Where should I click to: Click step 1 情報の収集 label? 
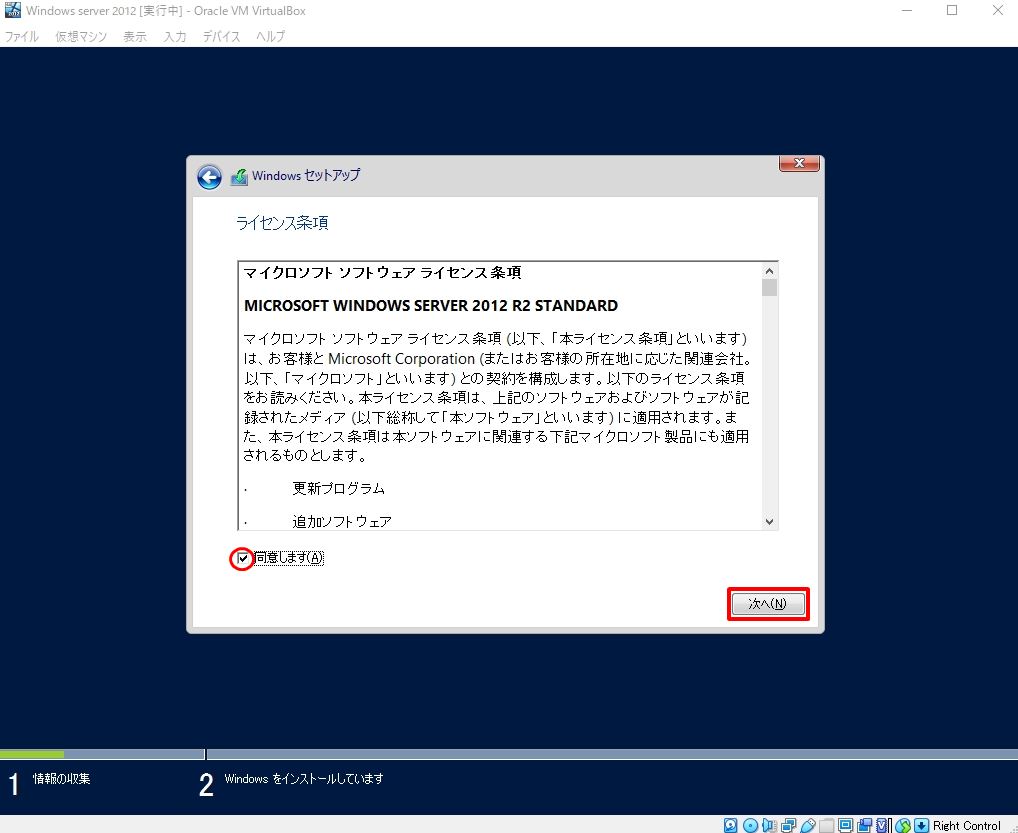tap(62, 778)
